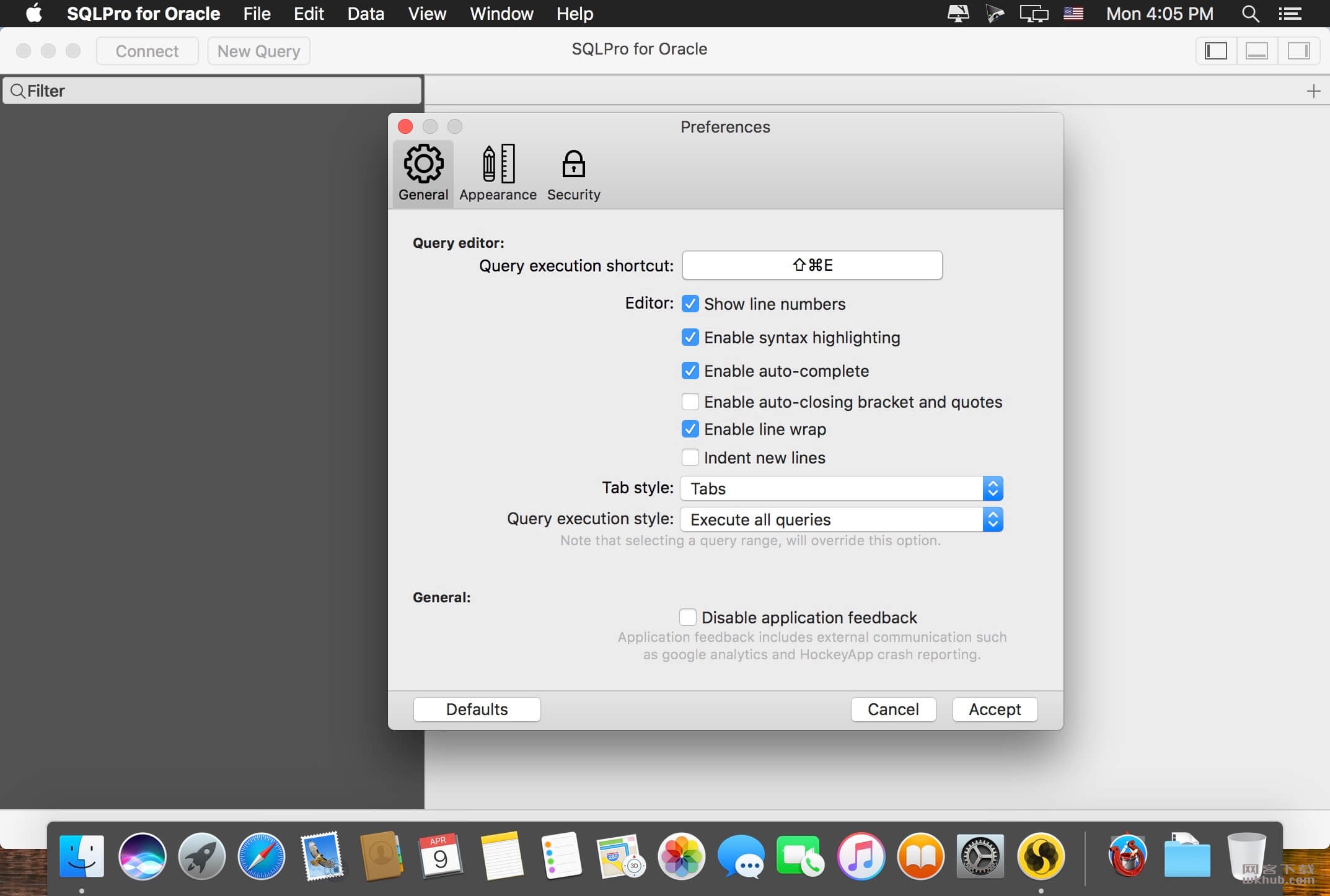1330x896 pixels.
Task: Add a new tab with plus icon
Action: pyautogui.click(x=1313, y=91)
